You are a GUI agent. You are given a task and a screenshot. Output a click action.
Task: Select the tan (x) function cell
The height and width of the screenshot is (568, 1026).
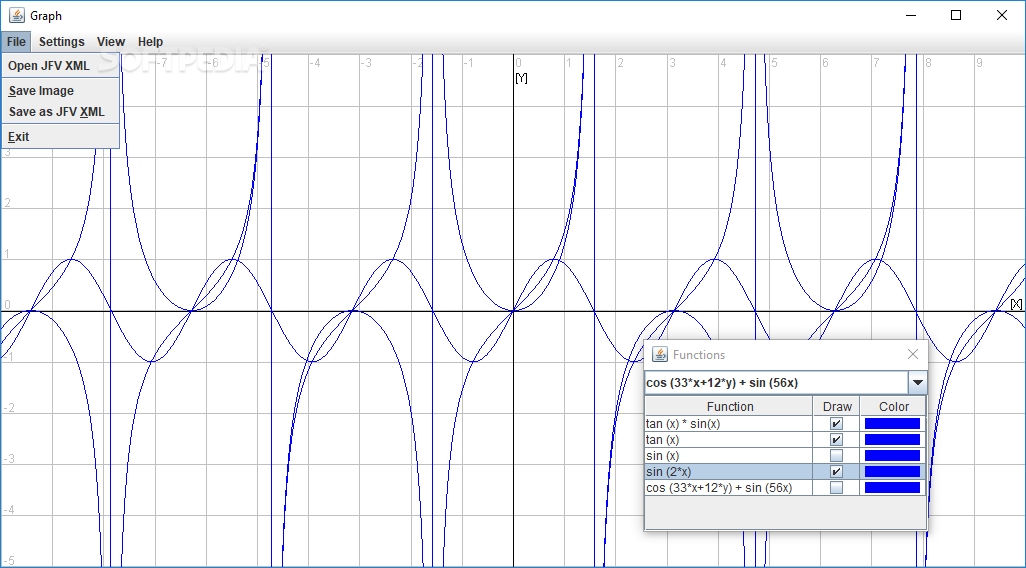(x=728, y=440)
